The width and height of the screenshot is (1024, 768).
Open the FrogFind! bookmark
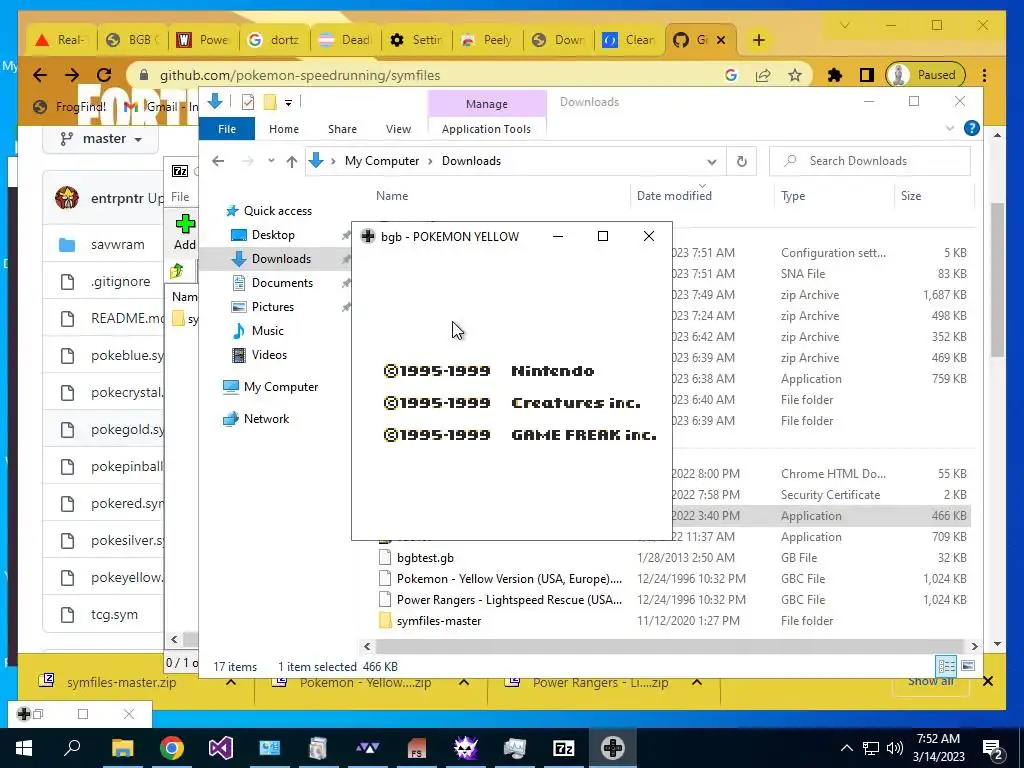(x=69, y=106)
